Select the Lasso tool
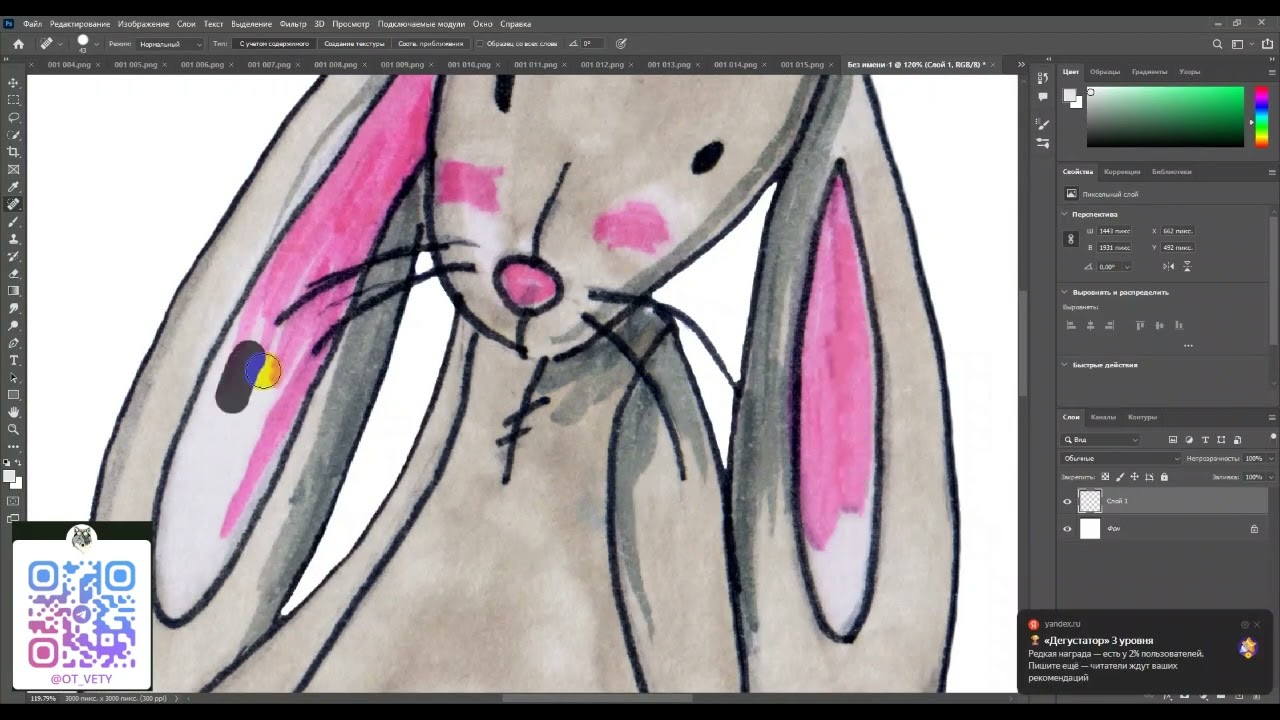The height and width of the screenshot is (720, 1280). coord(13,117)
